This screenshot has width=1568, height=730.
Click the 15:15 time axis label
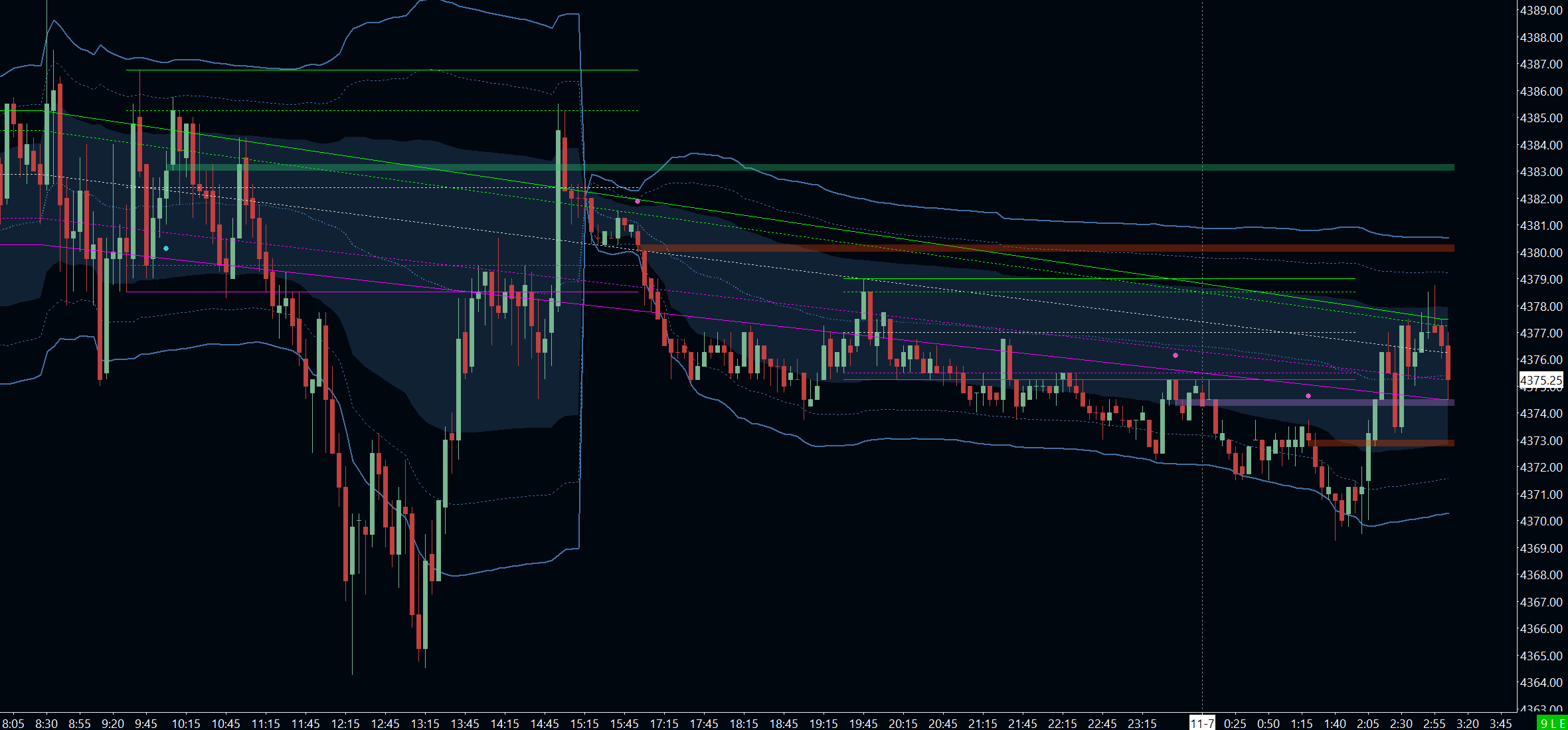584,723
